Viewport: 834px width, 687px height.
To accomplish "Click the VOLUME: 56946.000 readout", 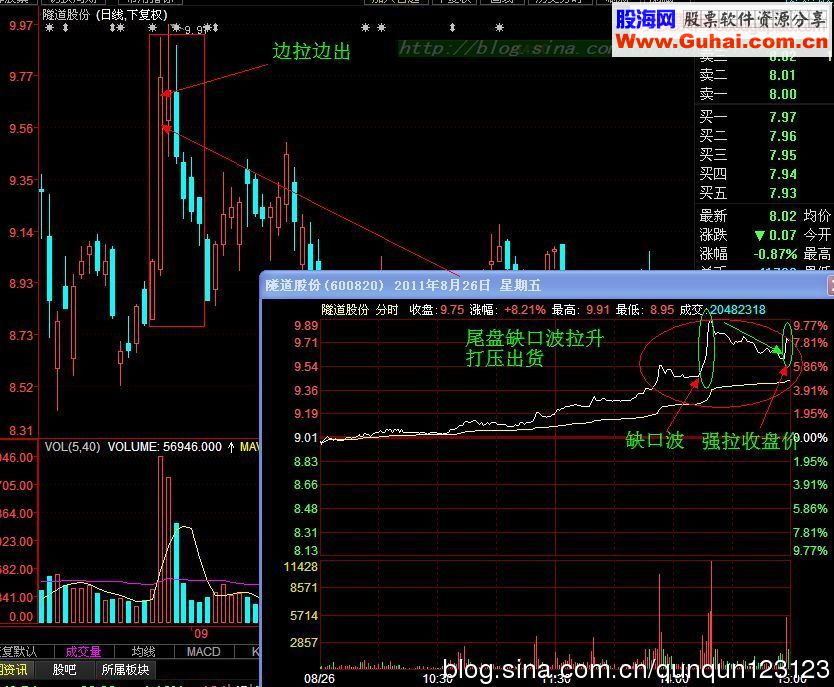I will [x=165, y=447].
